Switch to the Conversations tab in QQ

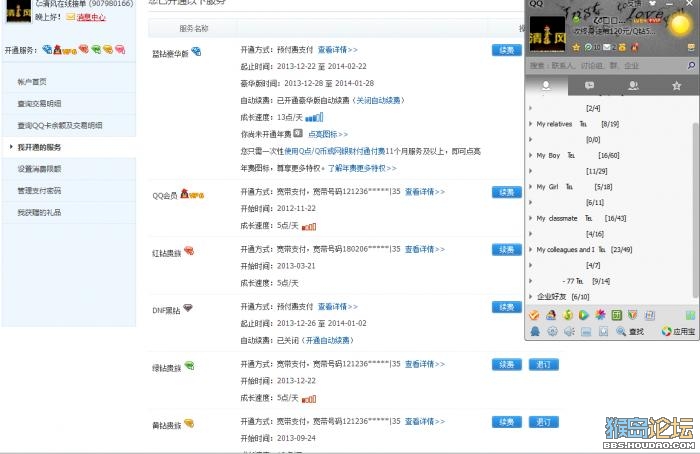(590, 85)
